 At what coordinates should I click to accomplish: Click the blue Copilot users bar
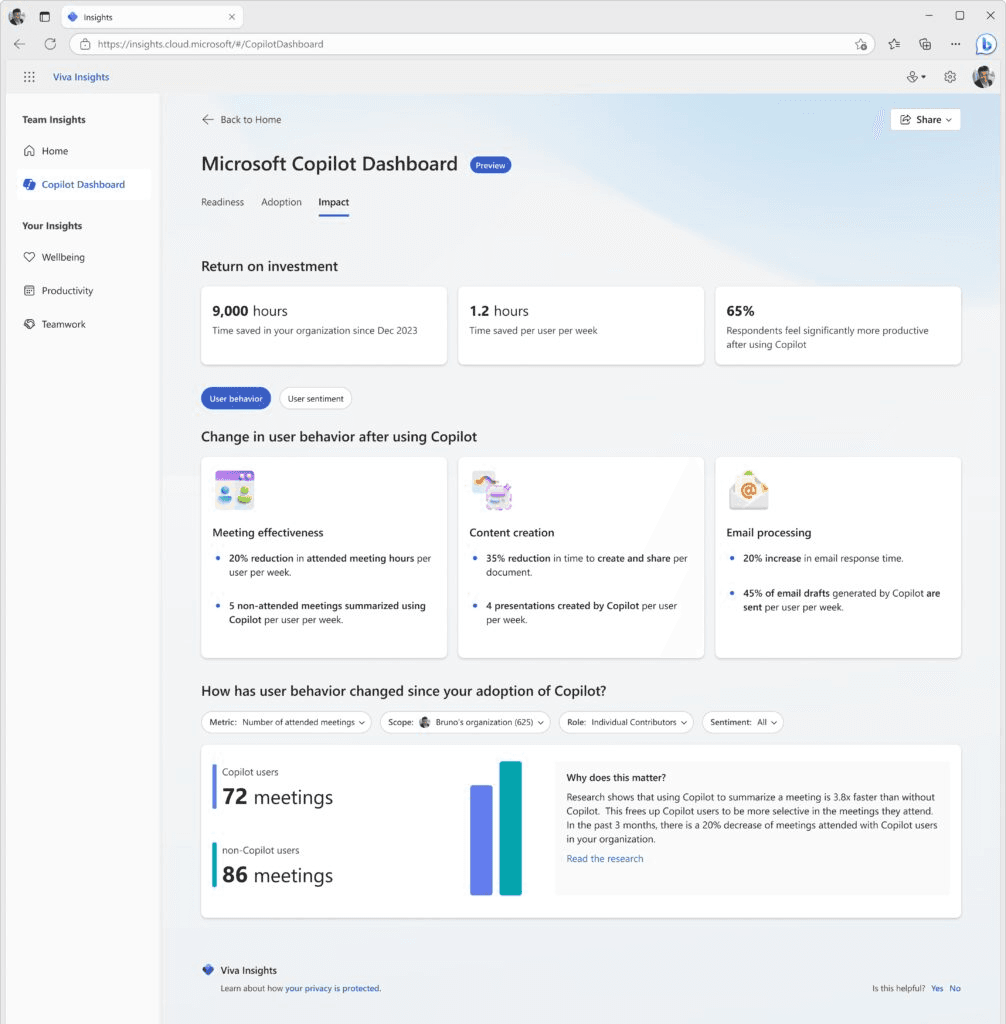(x=481, y=840)
